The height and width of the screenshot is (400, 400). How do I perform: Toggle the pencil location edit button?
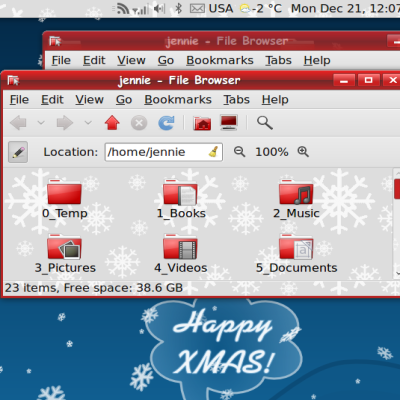click(x=18, y=152)
